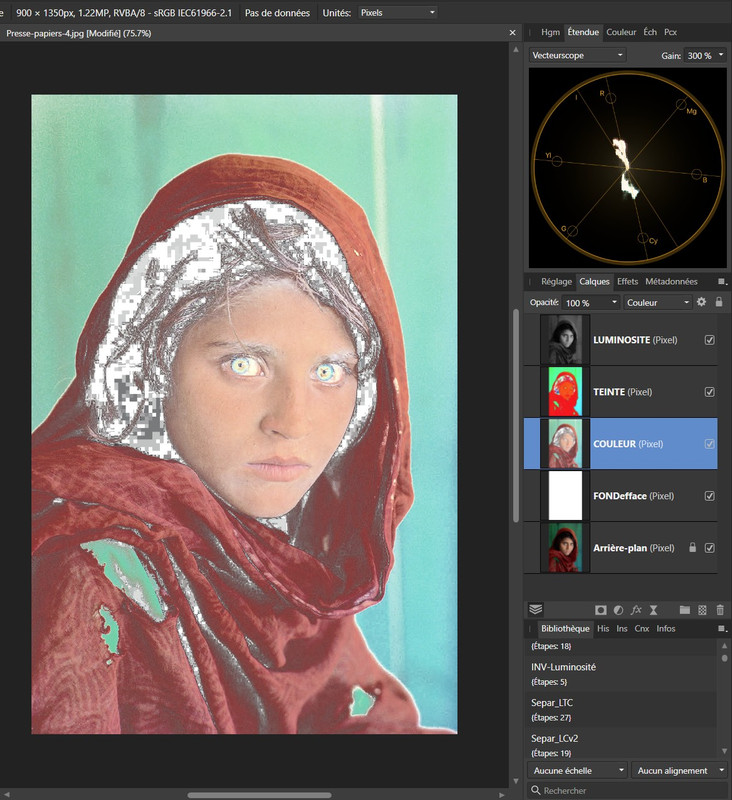Image resolution: width=732 pixels, height=800 pixels.
Task: Switch to the Infos tab
Action: coord(666,629)
